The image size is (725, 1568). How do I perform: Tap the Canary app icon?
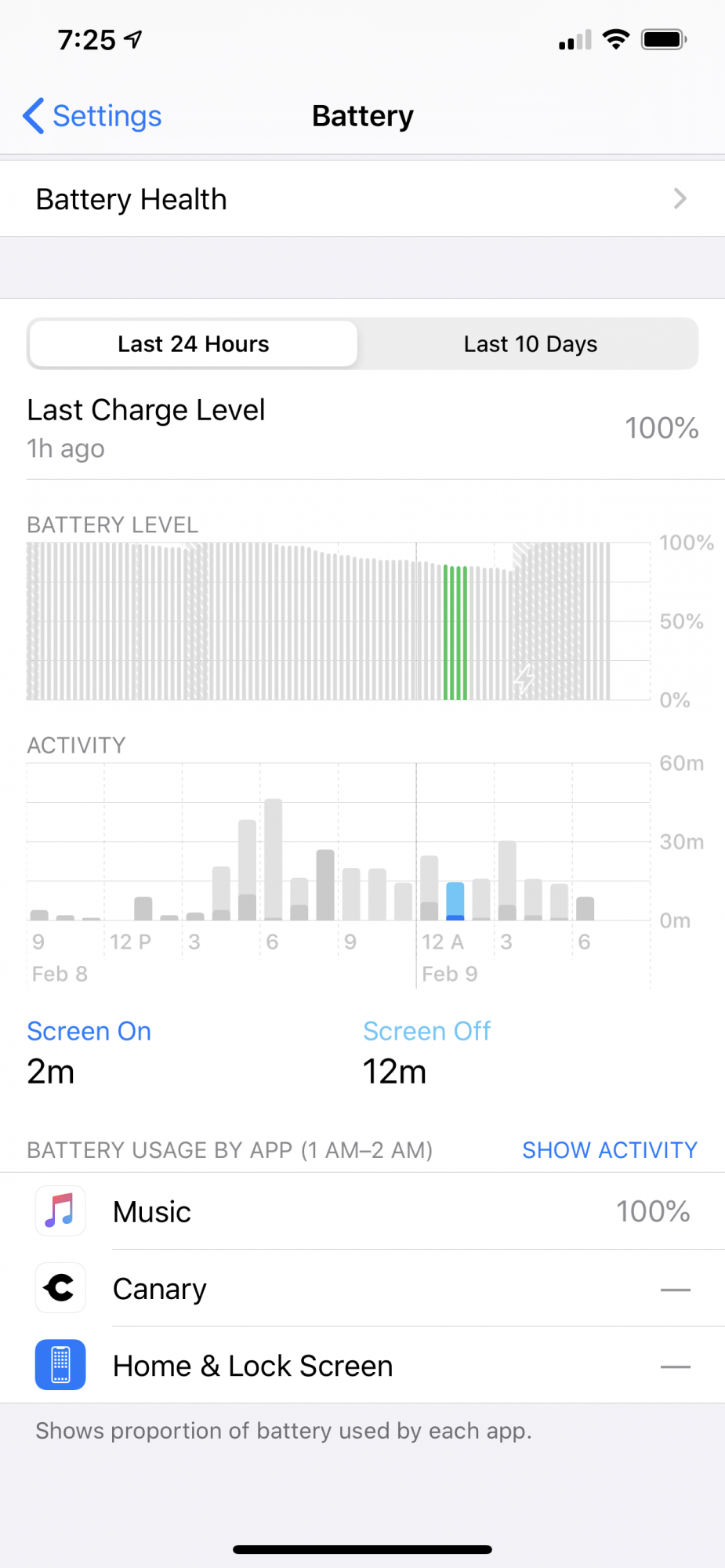click(60, 1288)
